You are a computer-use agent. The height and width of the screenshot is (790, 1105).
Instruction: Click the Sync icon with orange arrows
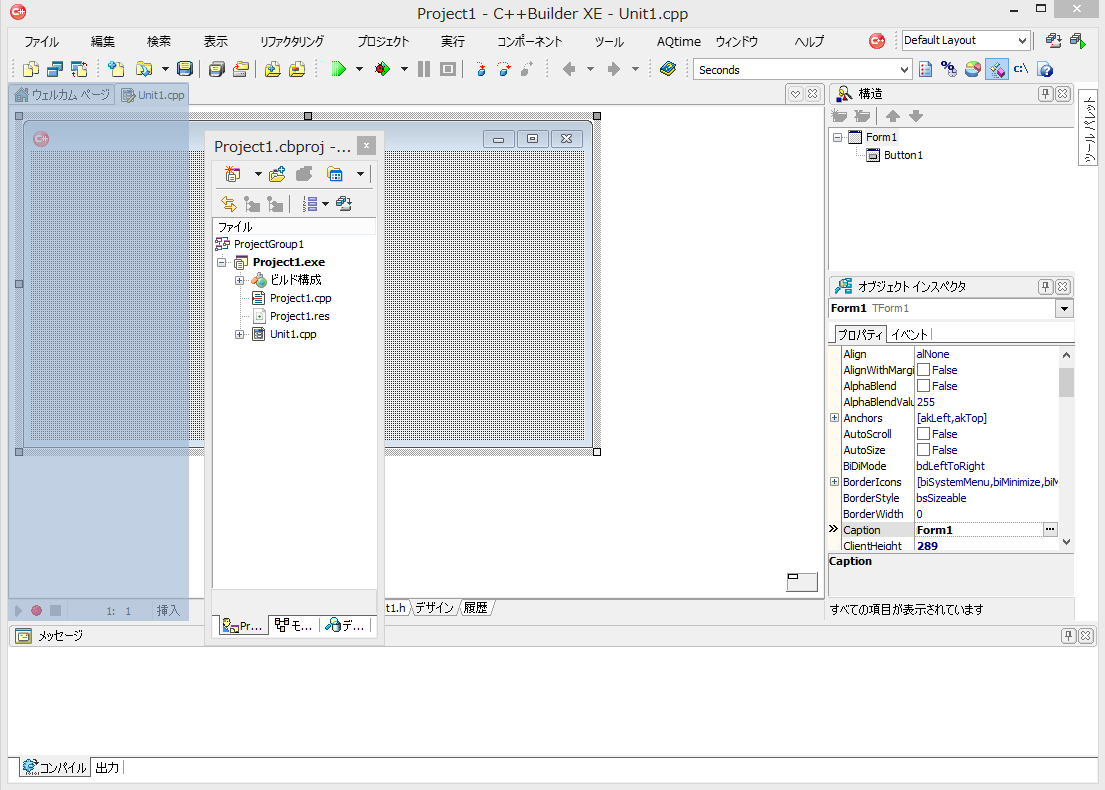click(x=229, y=204)
